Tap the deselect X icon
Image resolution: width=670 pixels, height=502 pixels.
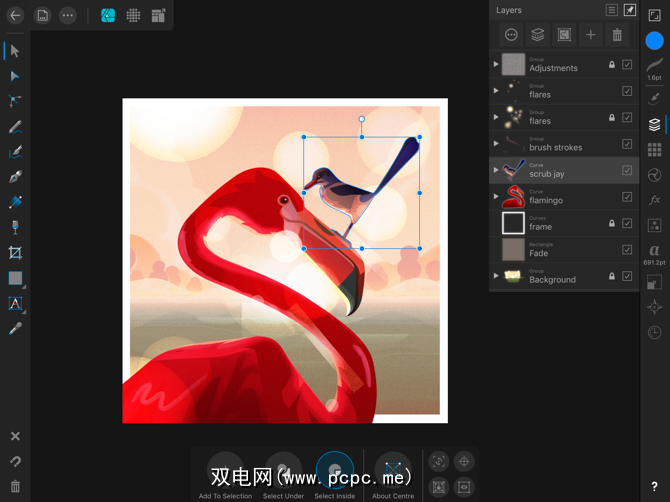coord(15,436)
